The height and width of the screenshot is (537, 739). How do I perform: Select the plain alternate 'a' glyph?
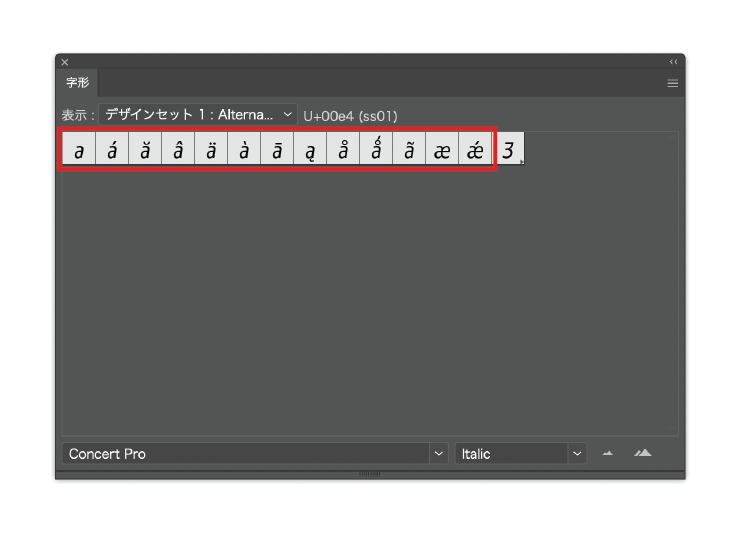[79, 151]
